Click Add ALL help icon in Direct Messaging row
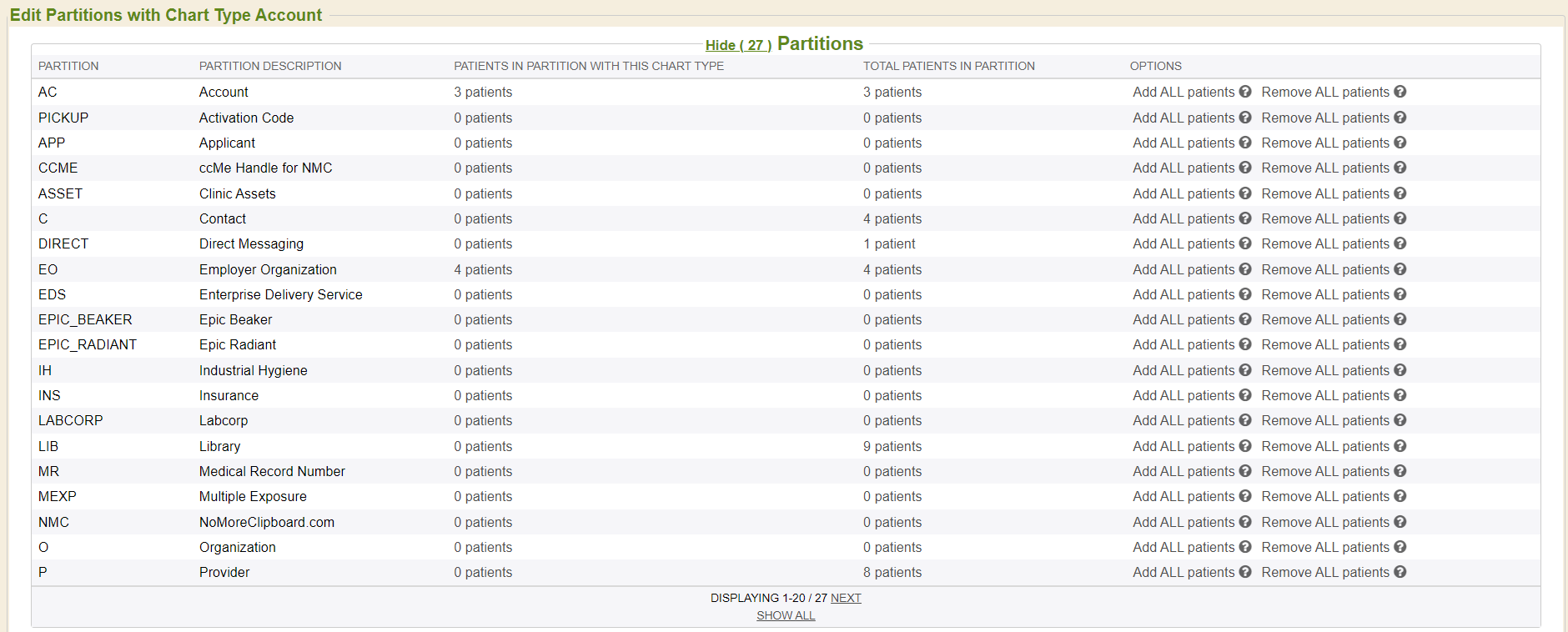The height and width of the screenshot is (632, 1568). pyautogui.click(x=1244, y=243)
